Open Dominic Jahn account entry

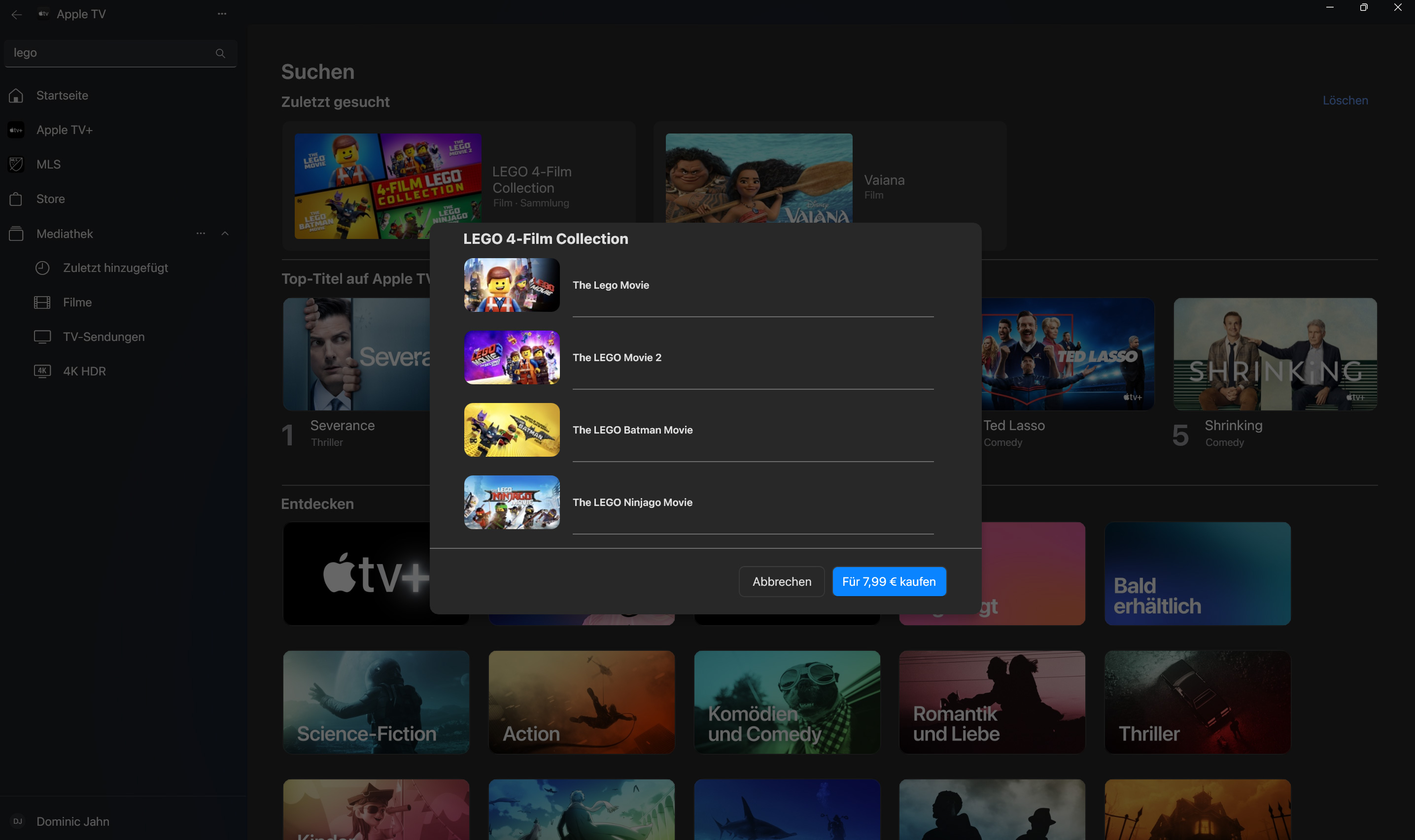(x=72, y=821)
